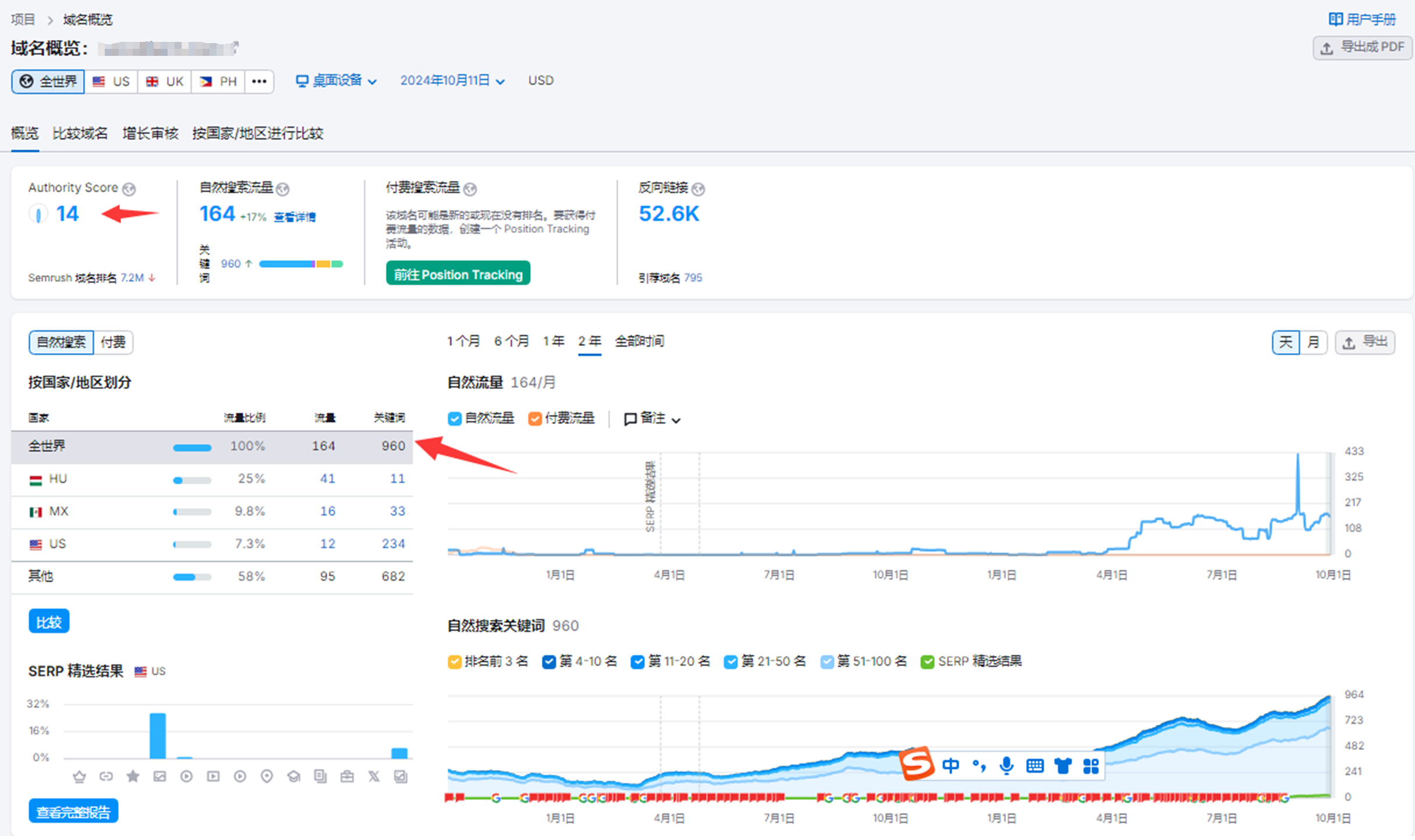Switch to the 比较域名 tab

pos(80,133)
